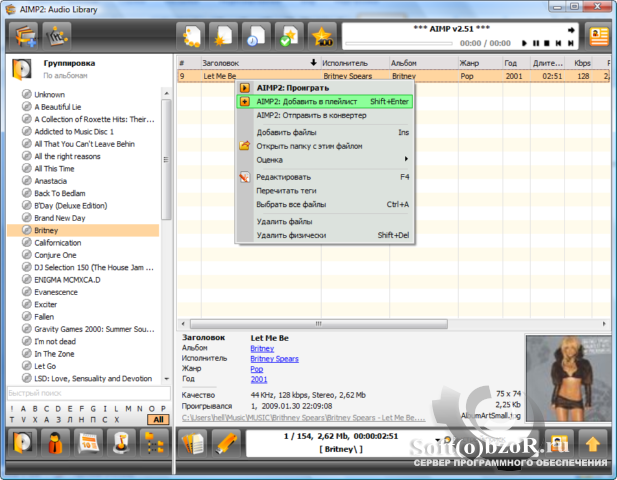This screenshot has height=480, width=617.
Task: Sort by Заголовок column header
Action: [x=260, y=63]
